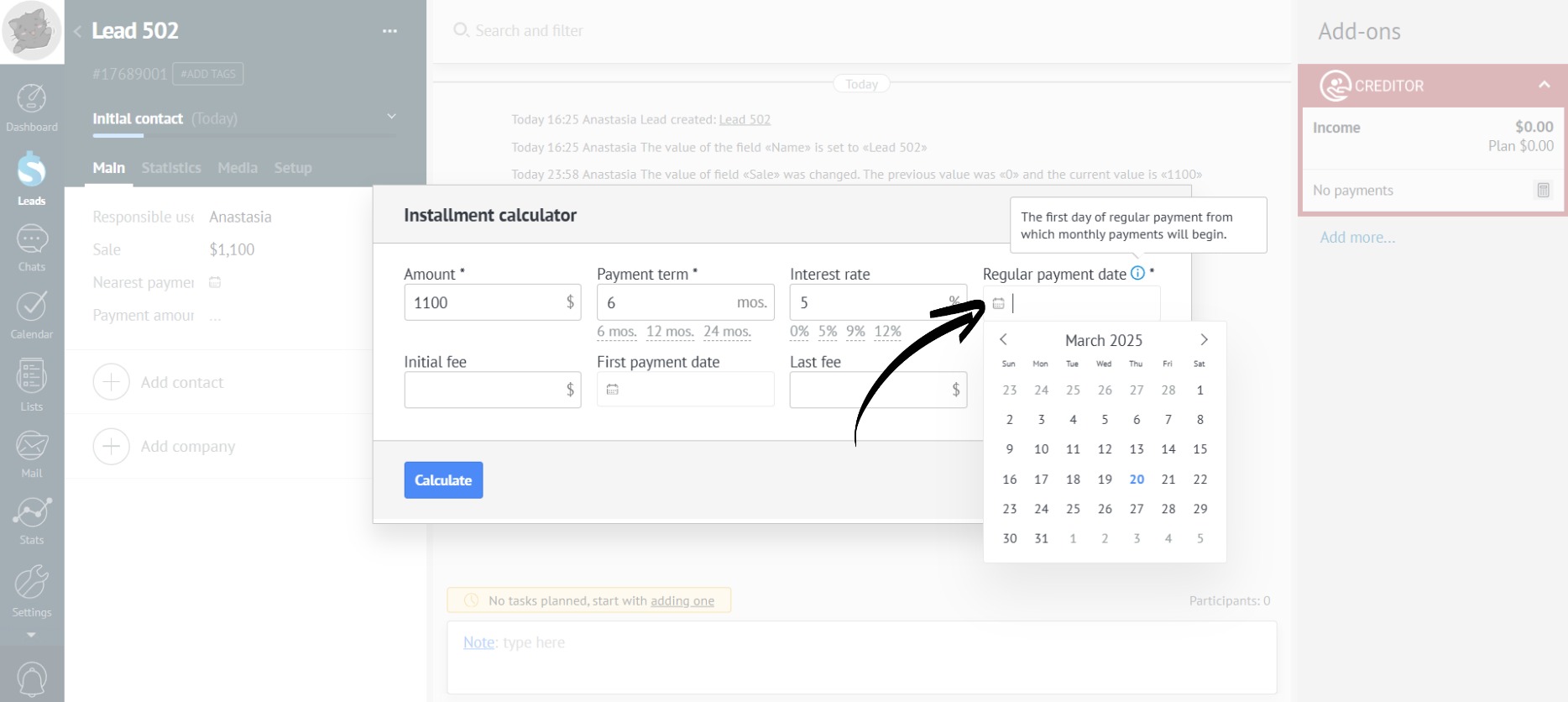
Task: Pick March 20 in the calendar
Action: click(1137, 479)
